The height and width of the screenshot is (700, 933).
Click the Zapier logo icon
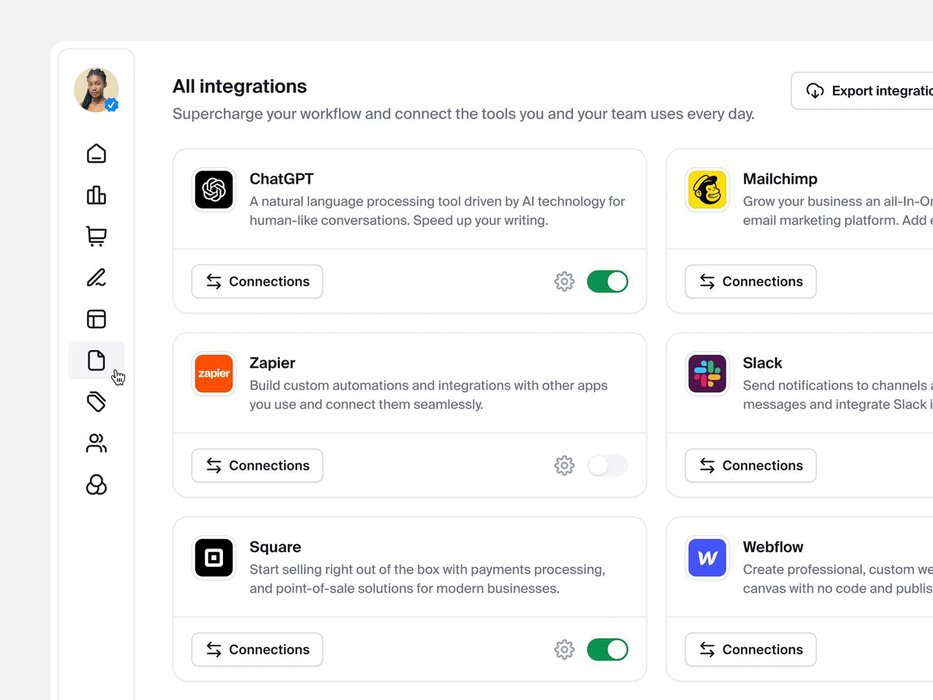(214, 374)
